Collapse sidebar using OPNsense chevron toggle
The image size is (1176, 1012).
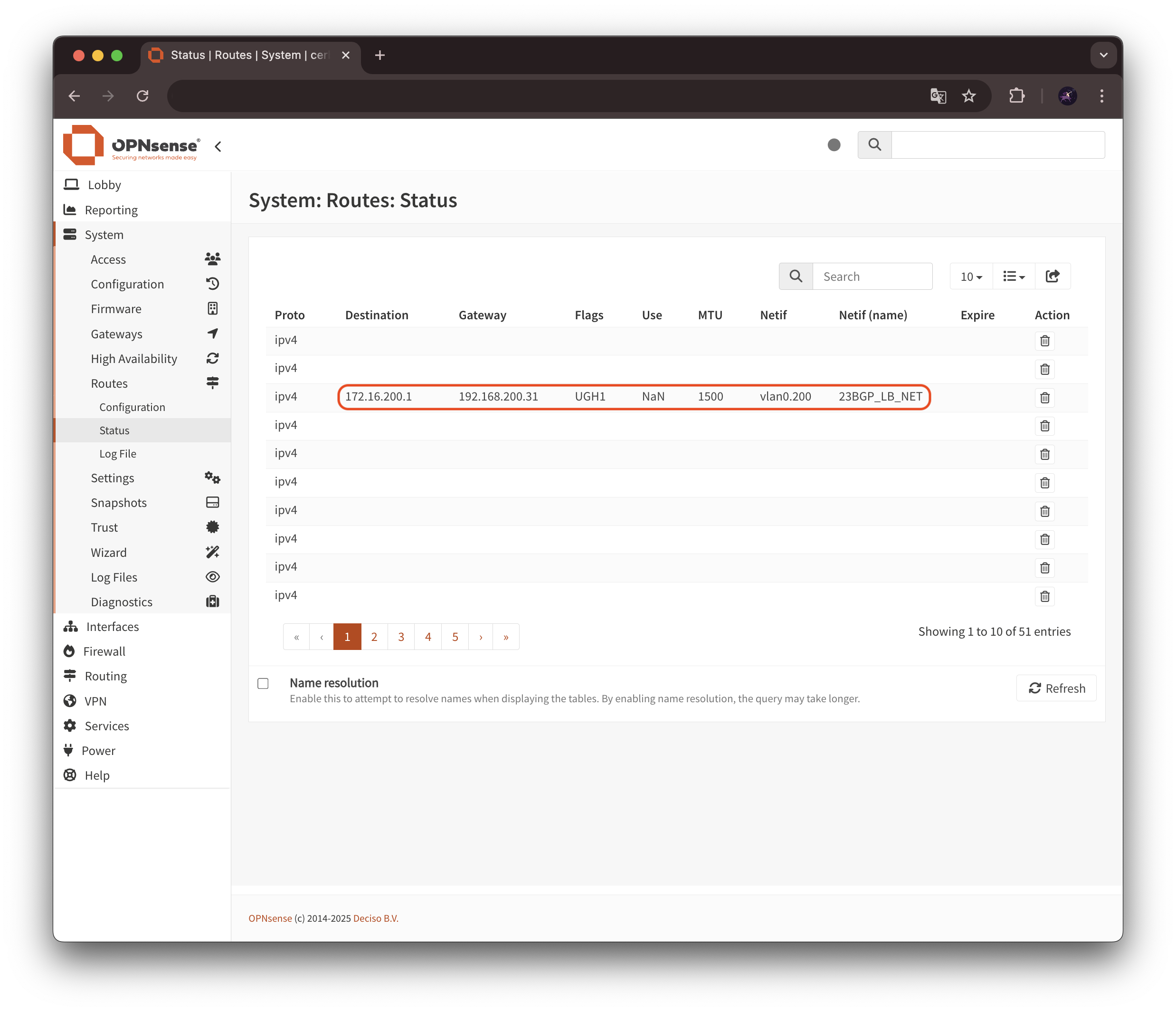coord(218,146)
